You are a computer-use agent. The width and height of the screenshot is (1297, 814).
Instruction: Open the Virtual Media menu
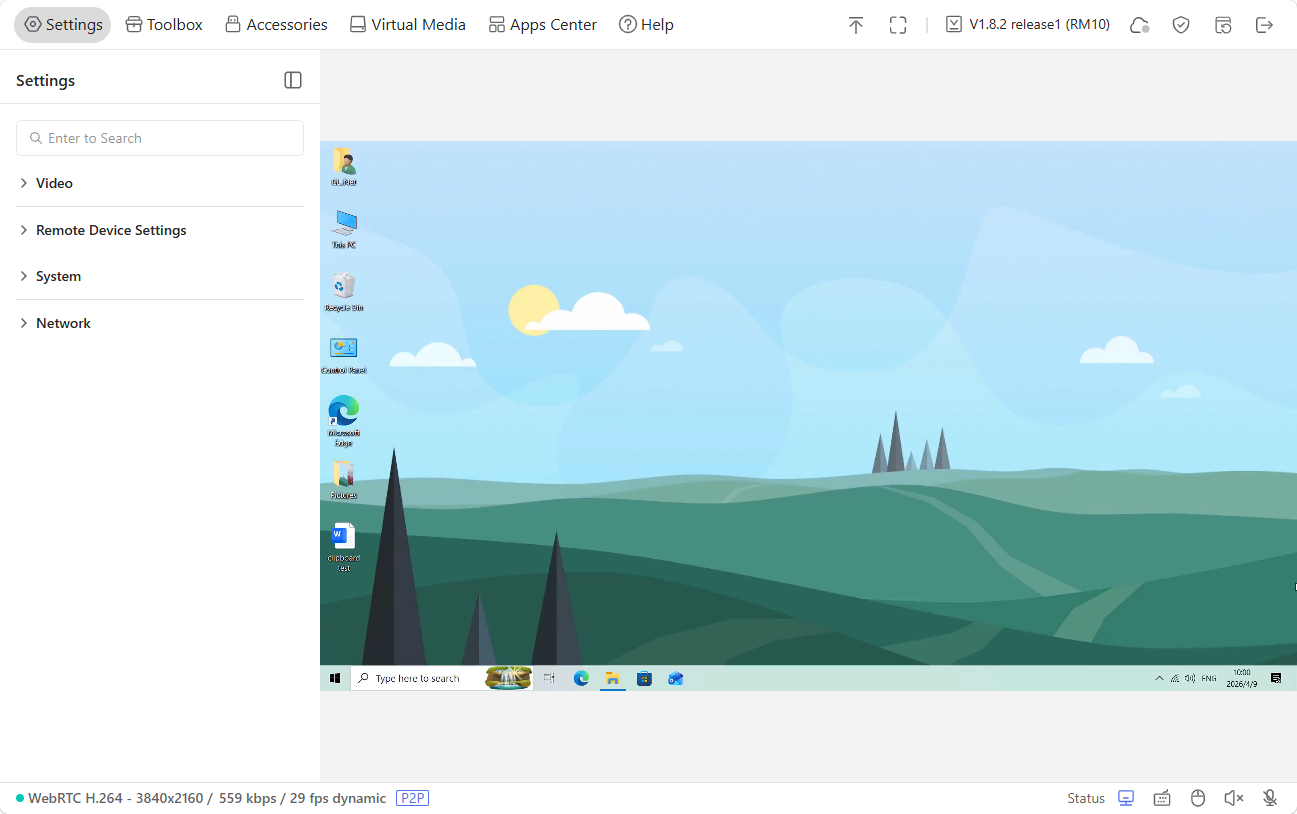tap(407, 25)
